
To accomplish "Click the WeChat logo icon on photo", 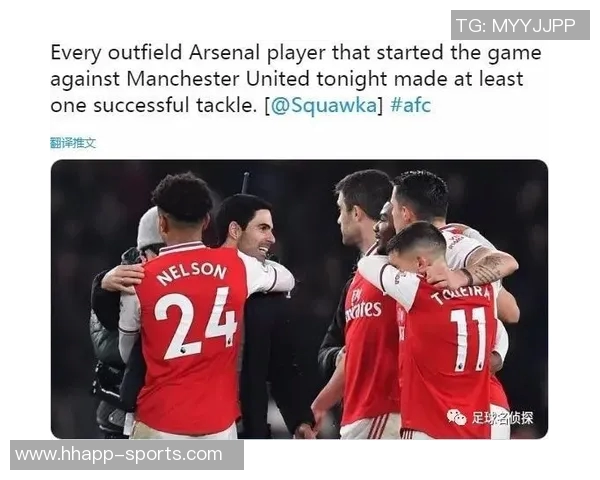I will 457,417.
